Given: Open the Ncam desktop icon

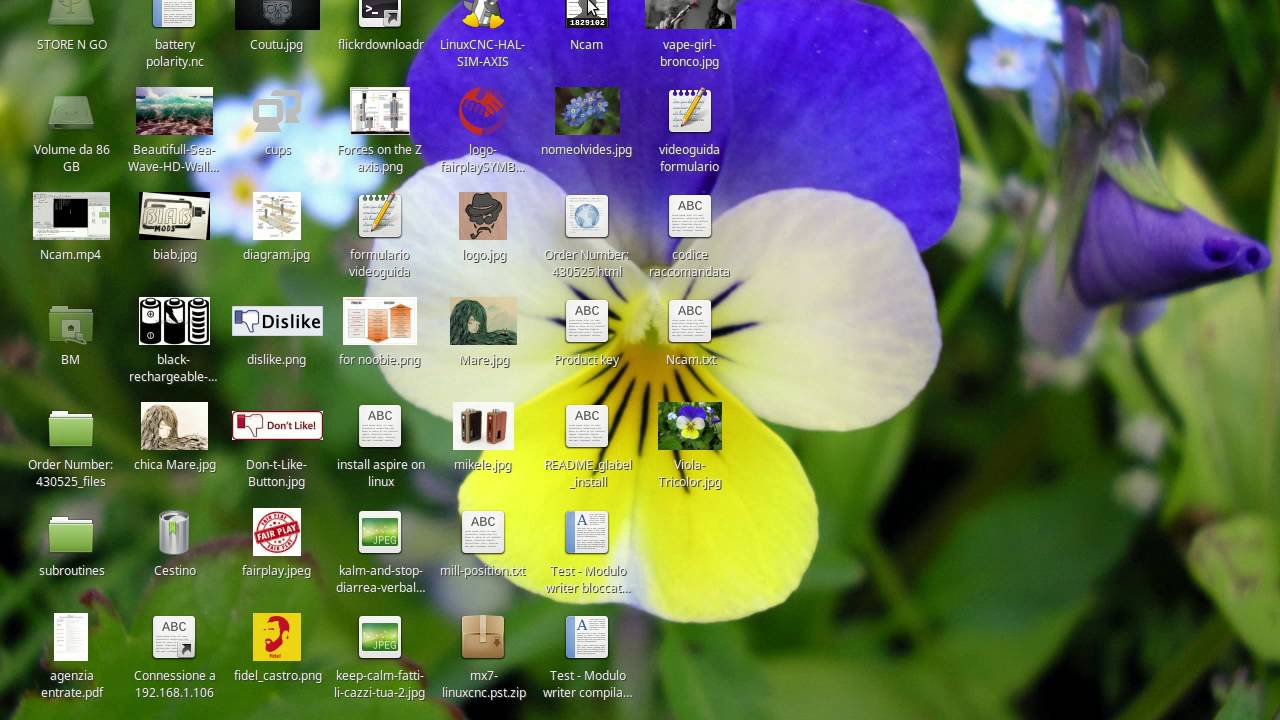Looking at the screenshot, I should pyautogui.click(x=586, y=14).
